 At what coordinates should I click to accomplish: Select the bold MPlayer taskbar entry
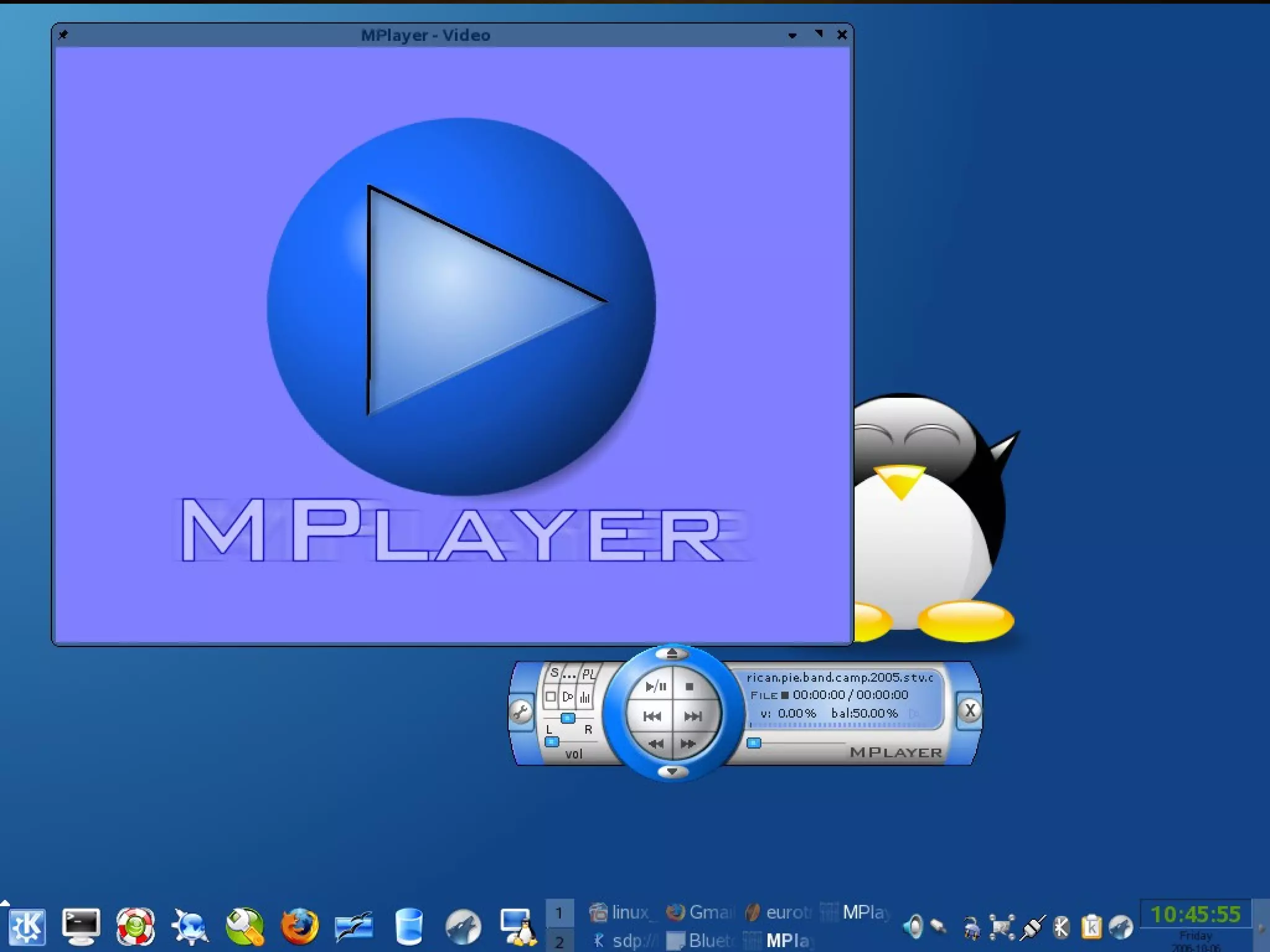point(778,940)
